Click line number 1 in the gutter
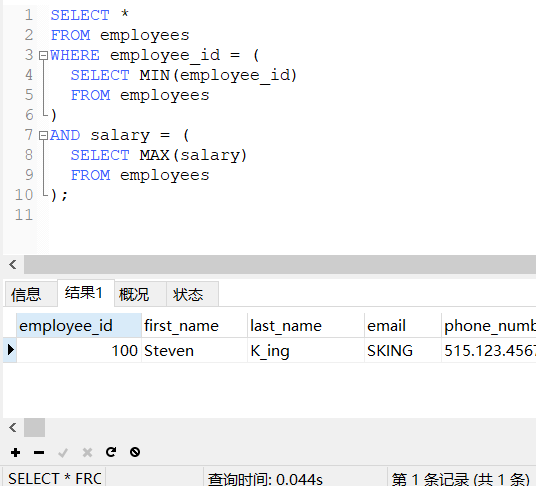Screen dimensions: 536x486 point(29,15)
